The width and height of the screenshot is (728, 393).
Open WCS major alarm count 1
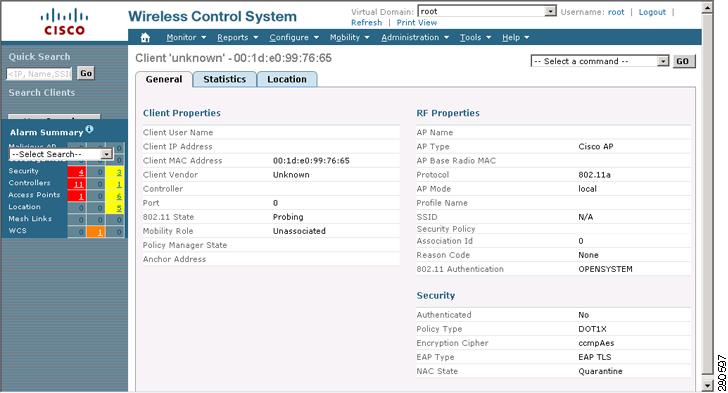pos(100,232)
